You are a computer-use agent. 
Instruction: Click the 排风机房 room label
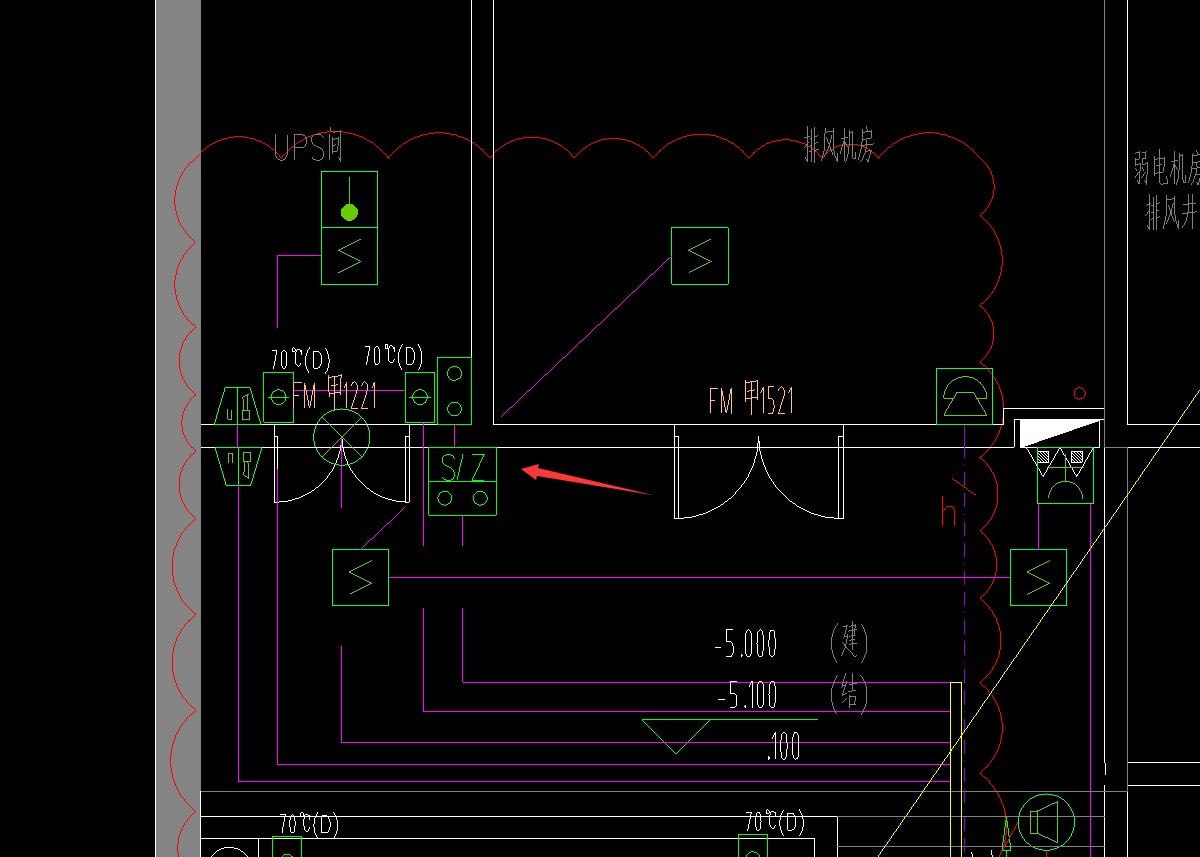(839, 145)
